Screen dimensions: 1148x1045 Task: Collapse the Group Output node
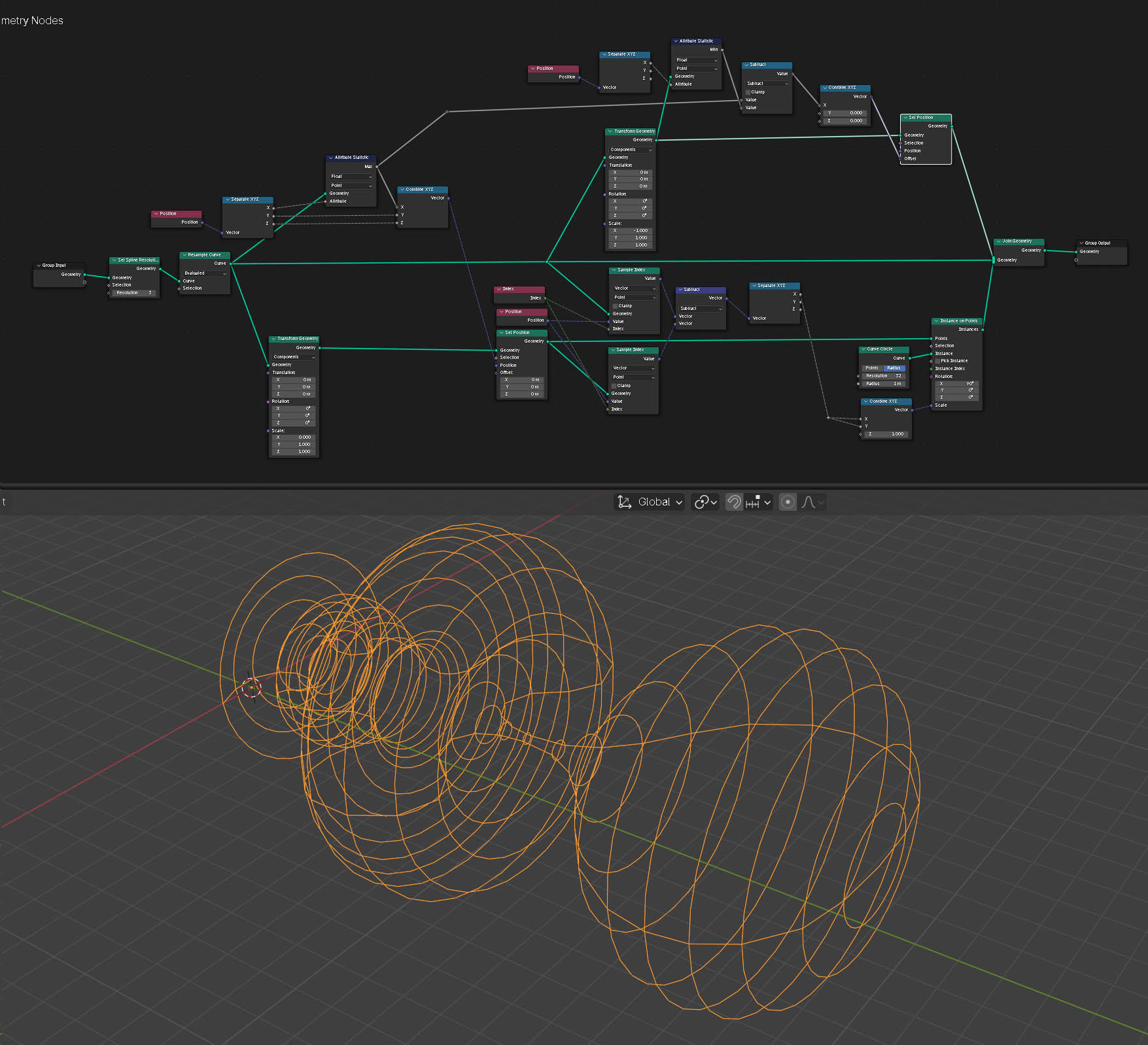[x=1081, y=243]
